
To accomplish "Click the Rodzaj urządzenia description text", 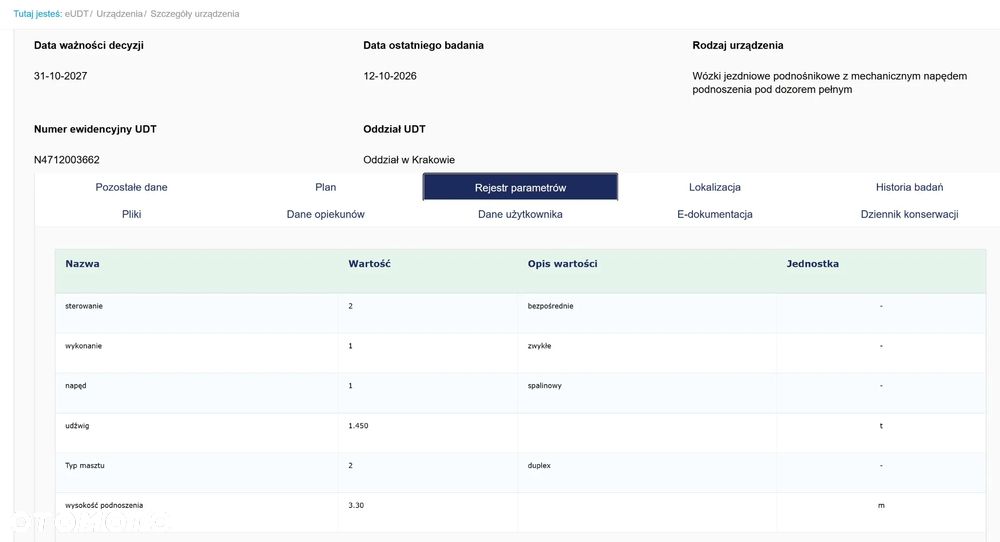I will [830, 83].
